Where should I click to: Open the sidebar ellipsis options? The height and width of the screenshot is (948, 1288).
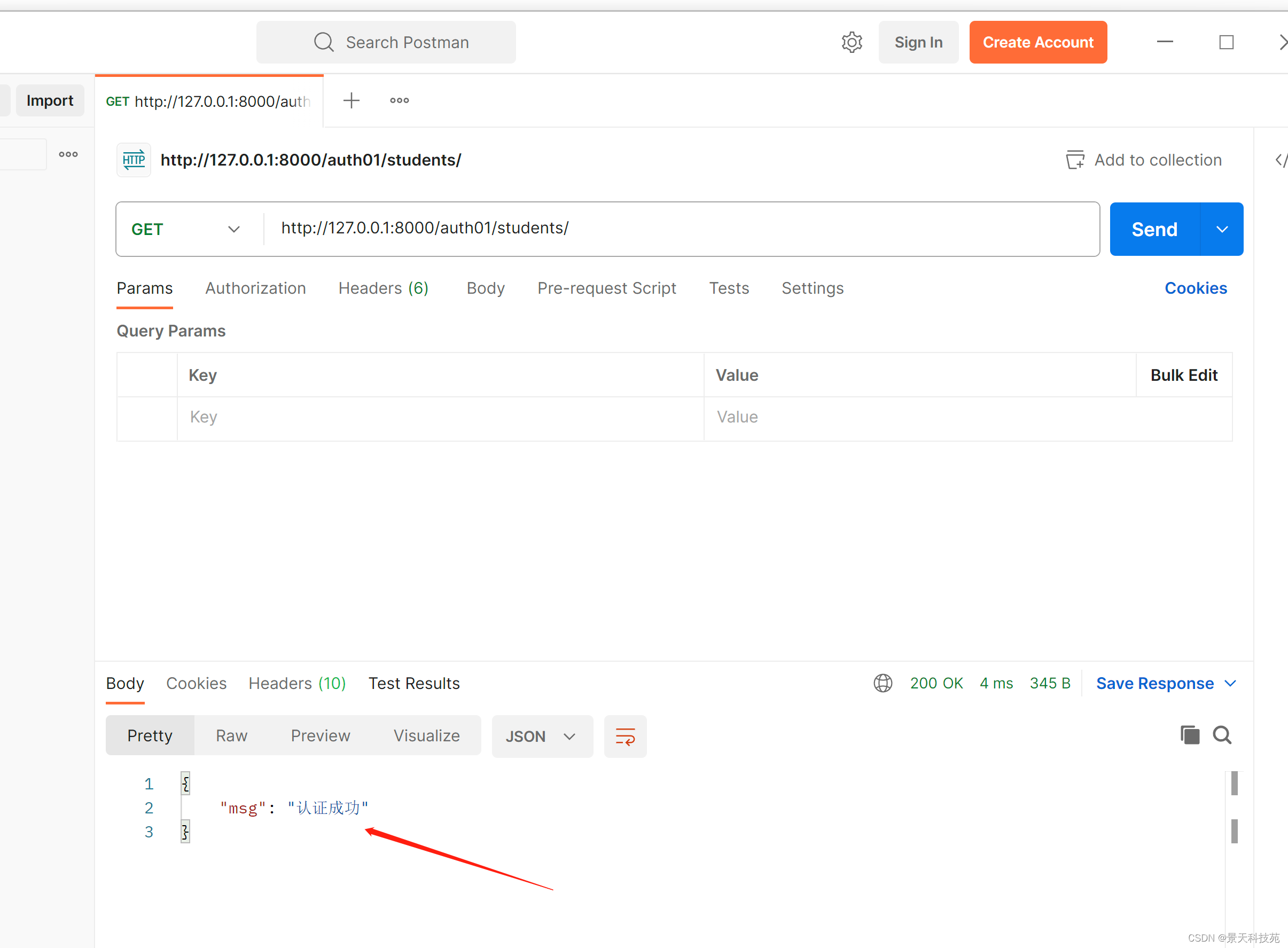(68, 154)
